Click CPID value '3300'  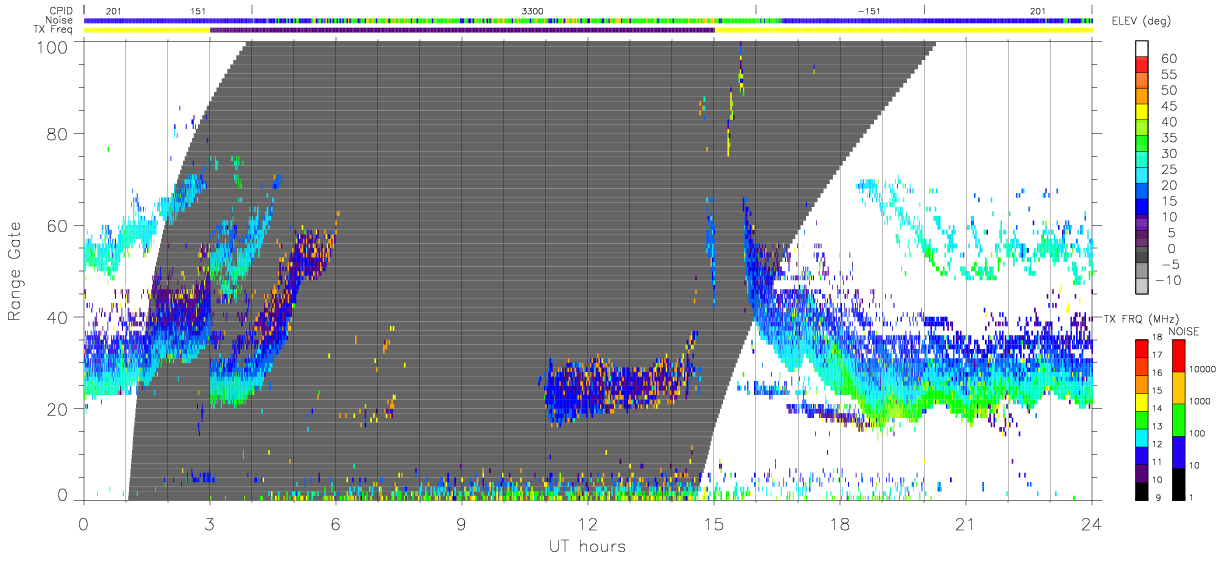coord(532,10)
